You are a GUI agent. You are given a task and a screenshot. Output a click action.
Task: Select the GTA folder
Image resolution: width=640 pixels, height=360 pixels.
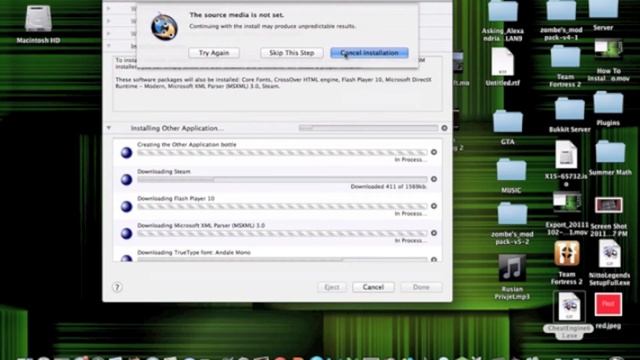[x=507, y=122]
